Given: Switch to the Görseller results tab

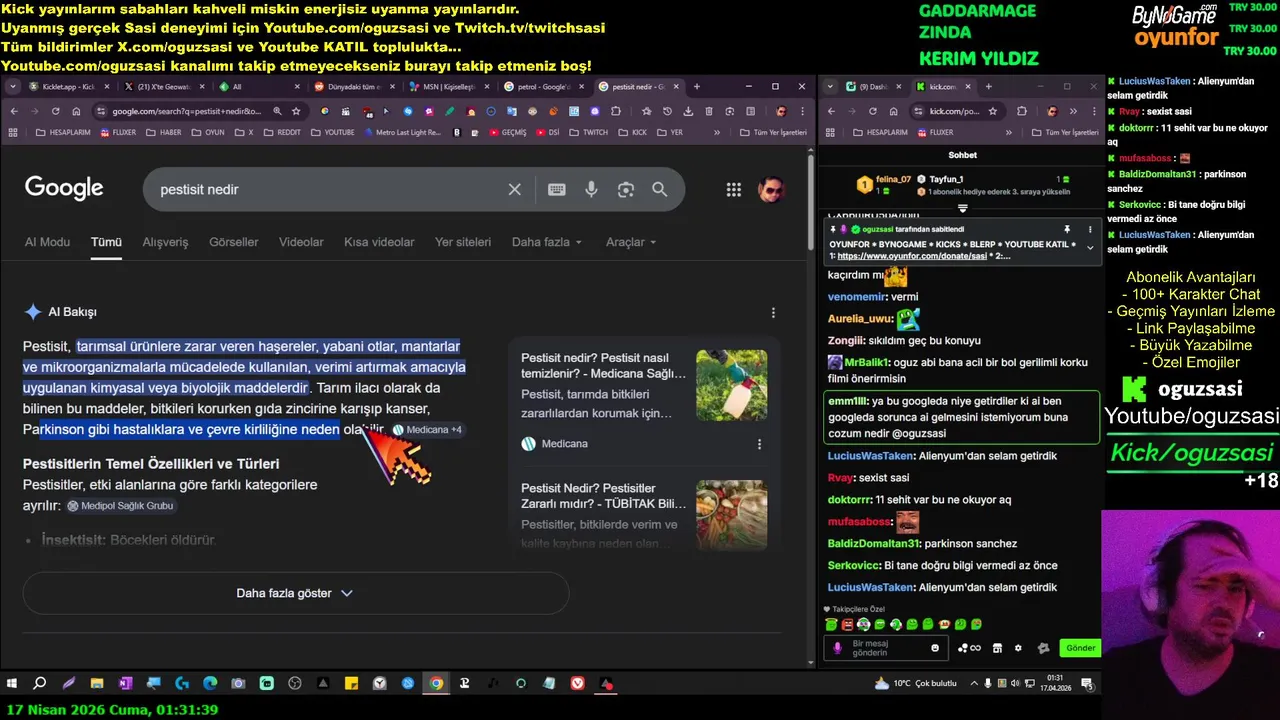Looking at the screenshot, I should (233, 242).
